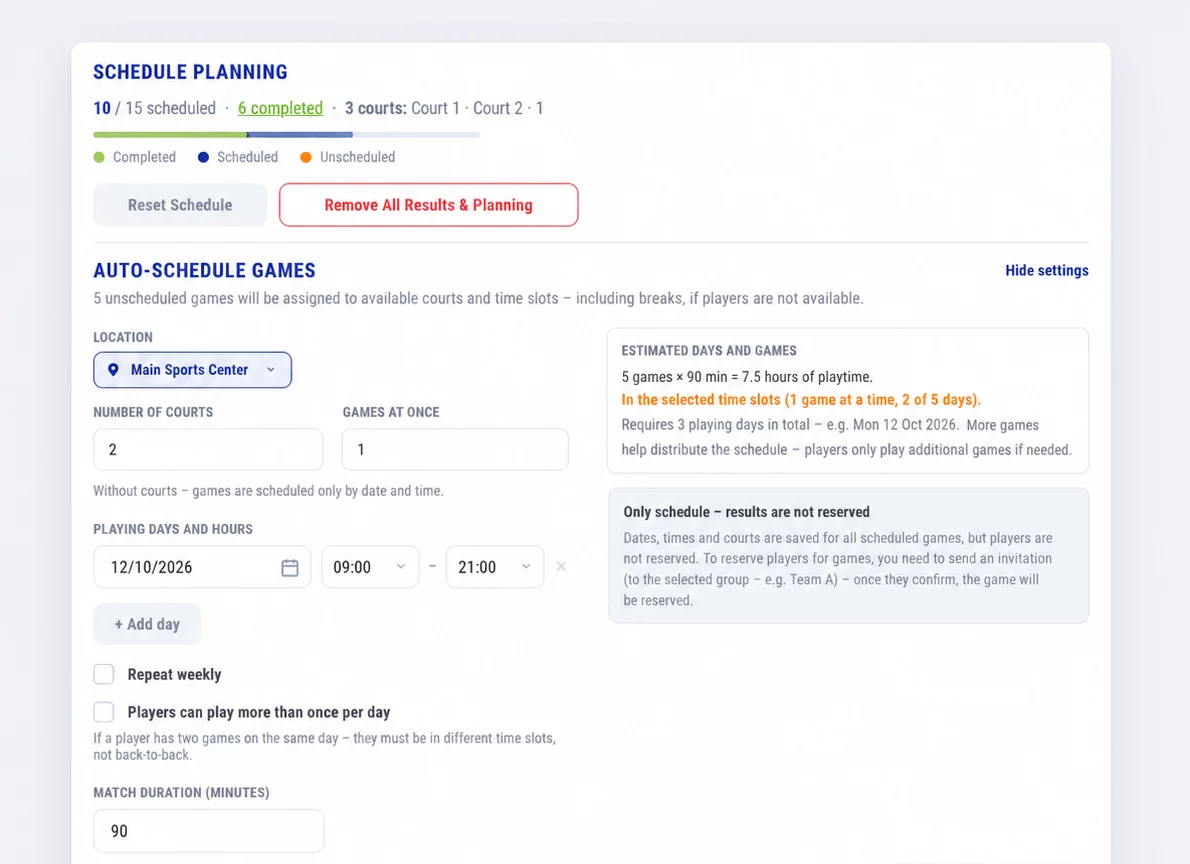Click the '10 / 15 scheduled' text
Image resolution: width=1190 pixels, height=864 pixels.
[155, 108]
